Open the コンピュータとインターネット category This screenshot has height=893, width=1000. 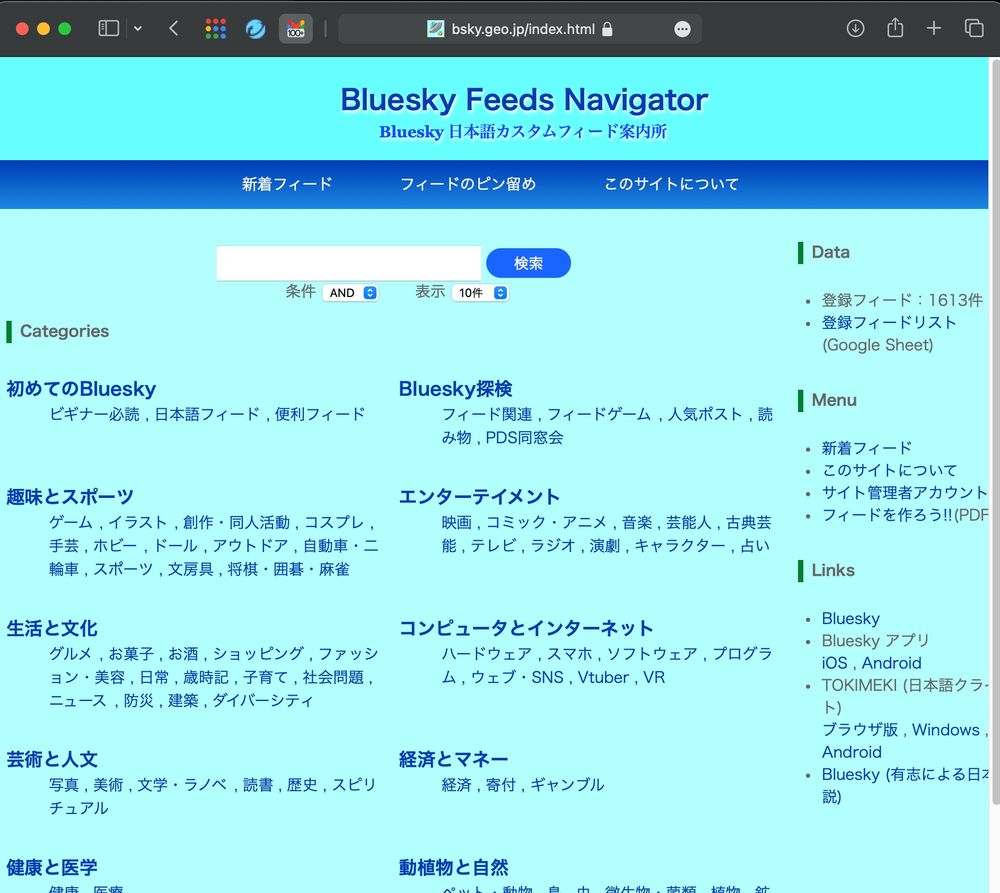526,629
